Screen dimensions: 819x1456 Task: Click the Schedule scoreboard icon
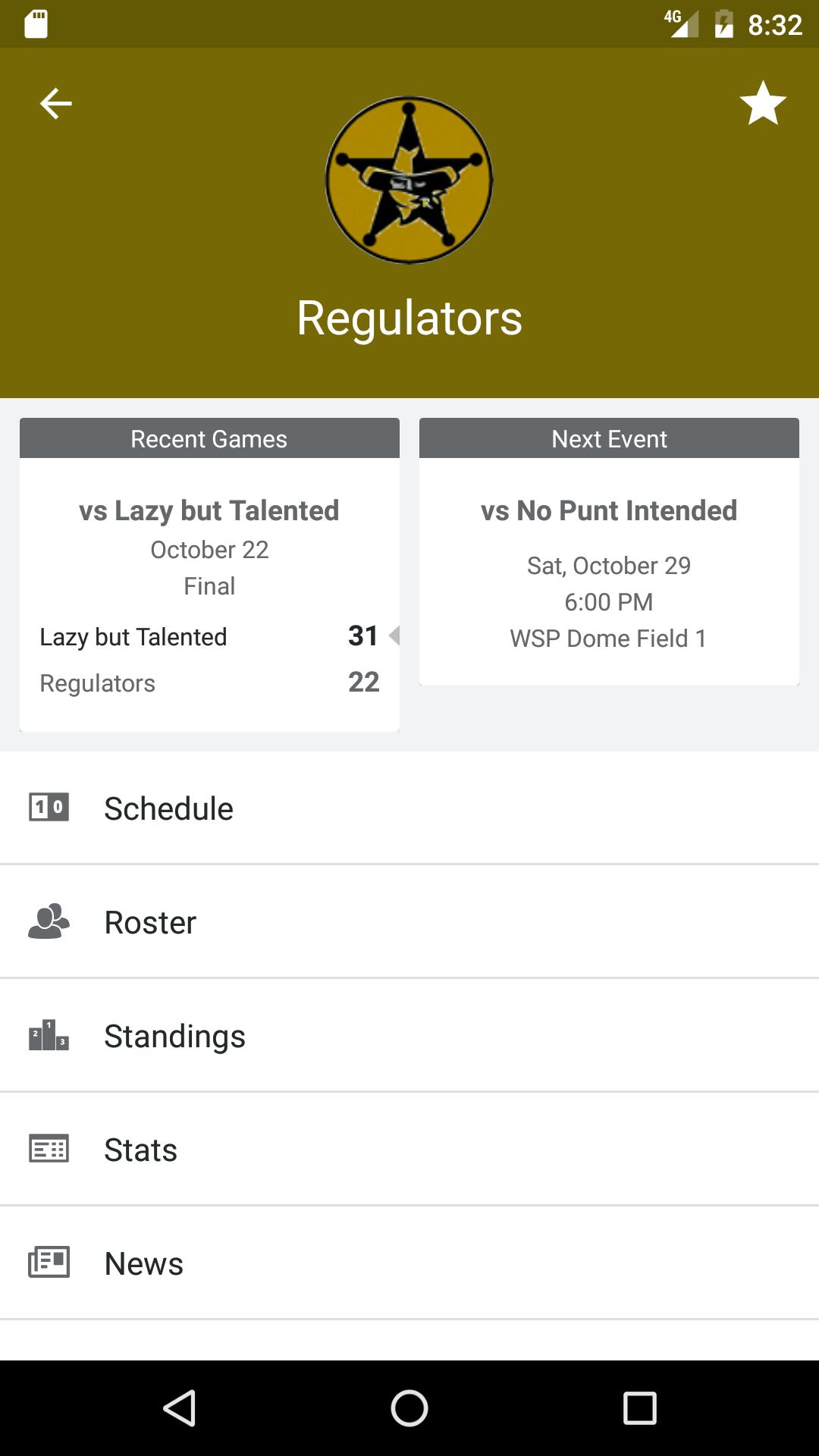49,807
